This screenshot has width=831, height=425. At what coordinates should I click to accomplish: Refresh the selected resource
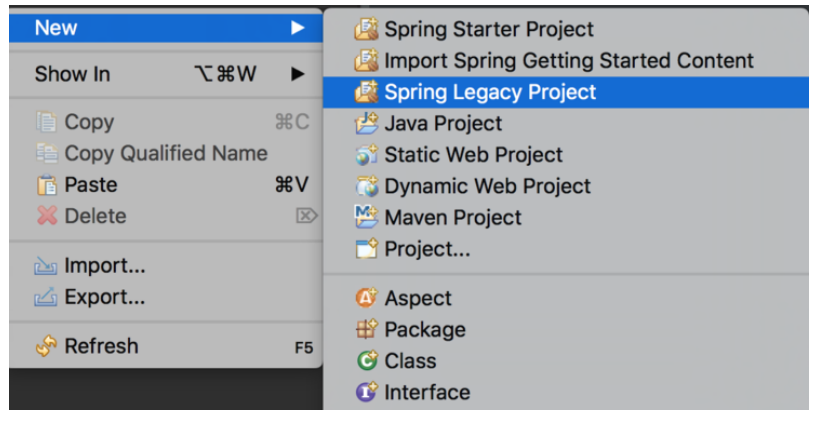pos(101,346)
